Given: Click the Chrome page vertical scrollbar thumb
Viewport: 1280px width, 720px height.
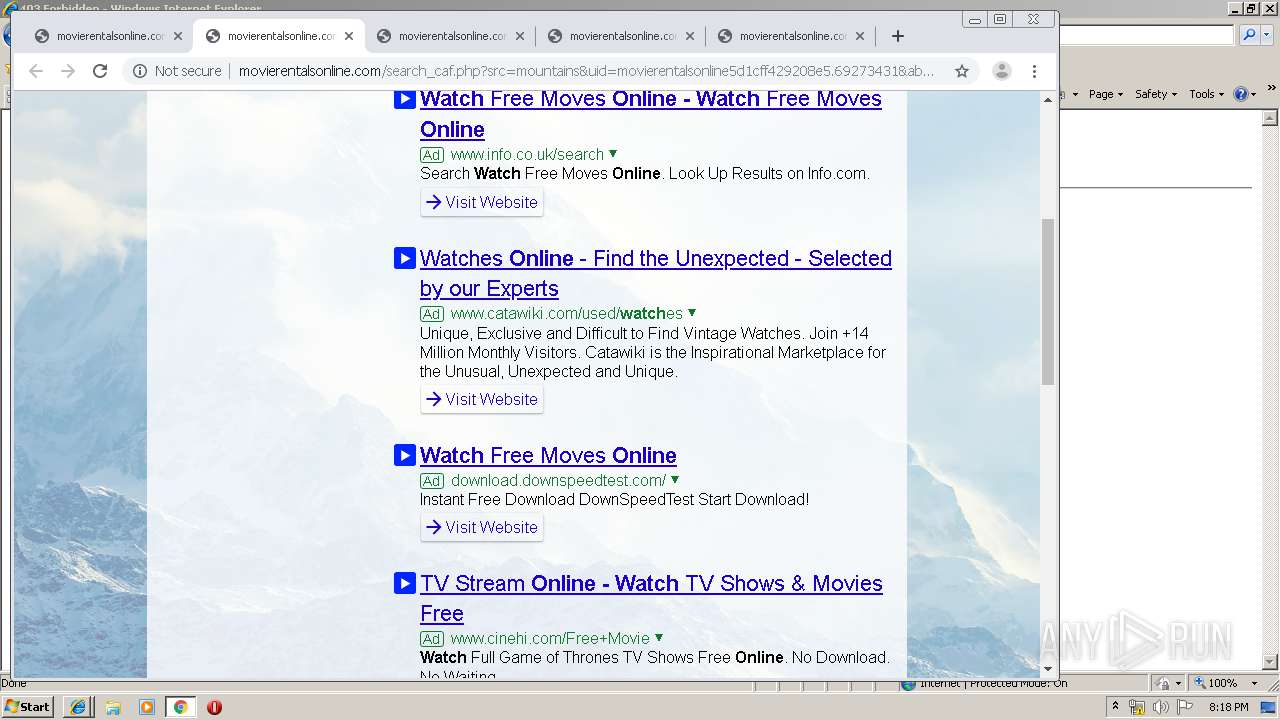Looking at the screenshot, I should [1048, 302].
